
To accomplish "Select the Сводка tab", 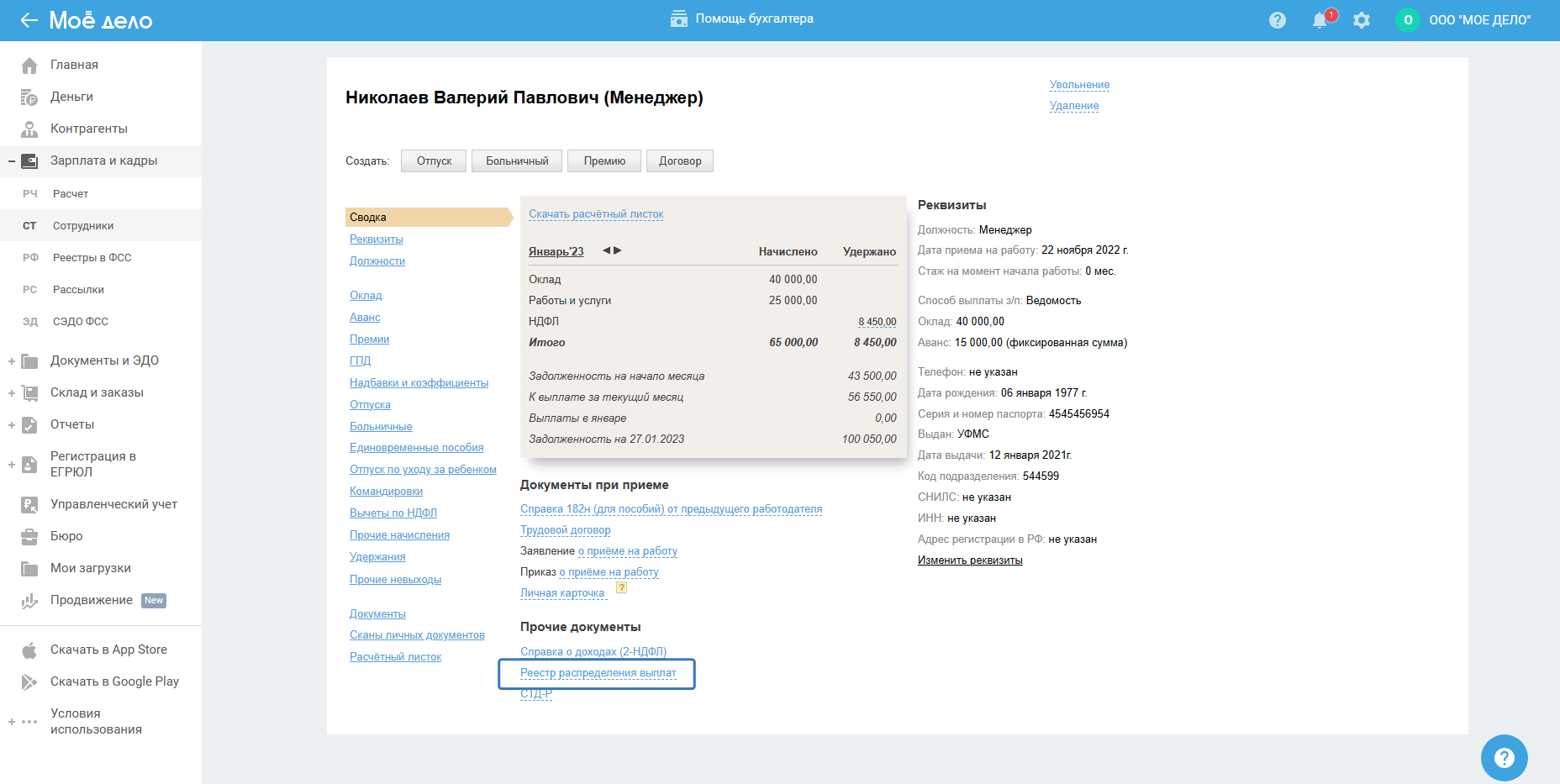I will click(x=368, y=218).
